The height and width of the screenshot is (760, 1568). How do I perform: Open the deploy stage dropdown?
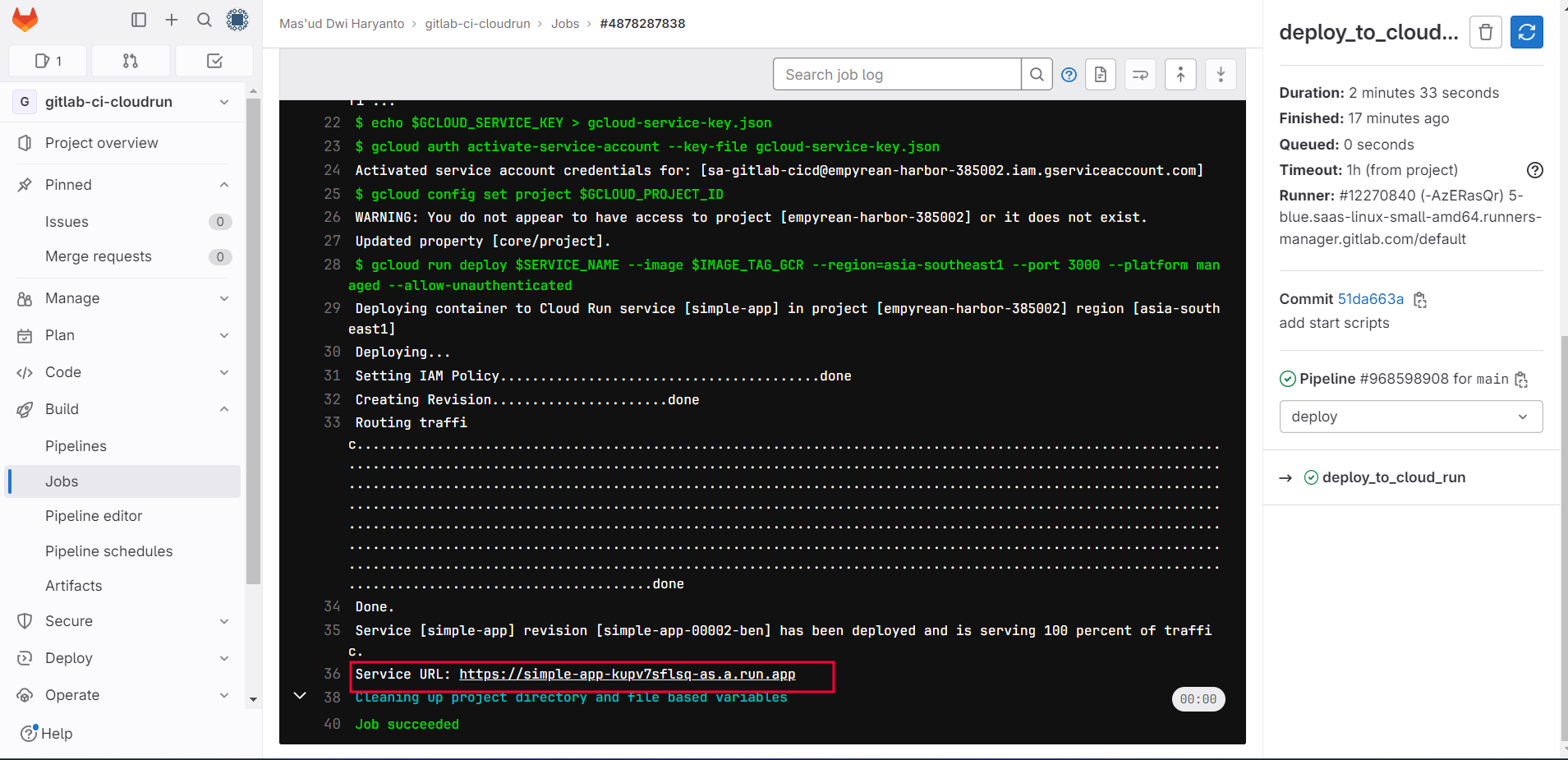pos(1410,417)
